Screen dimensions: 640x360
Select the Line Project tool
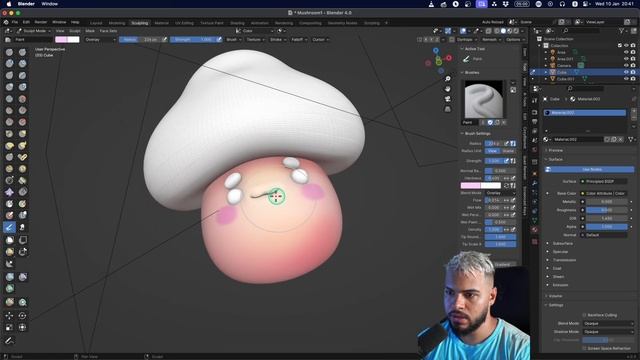click(x=9, y=264)
